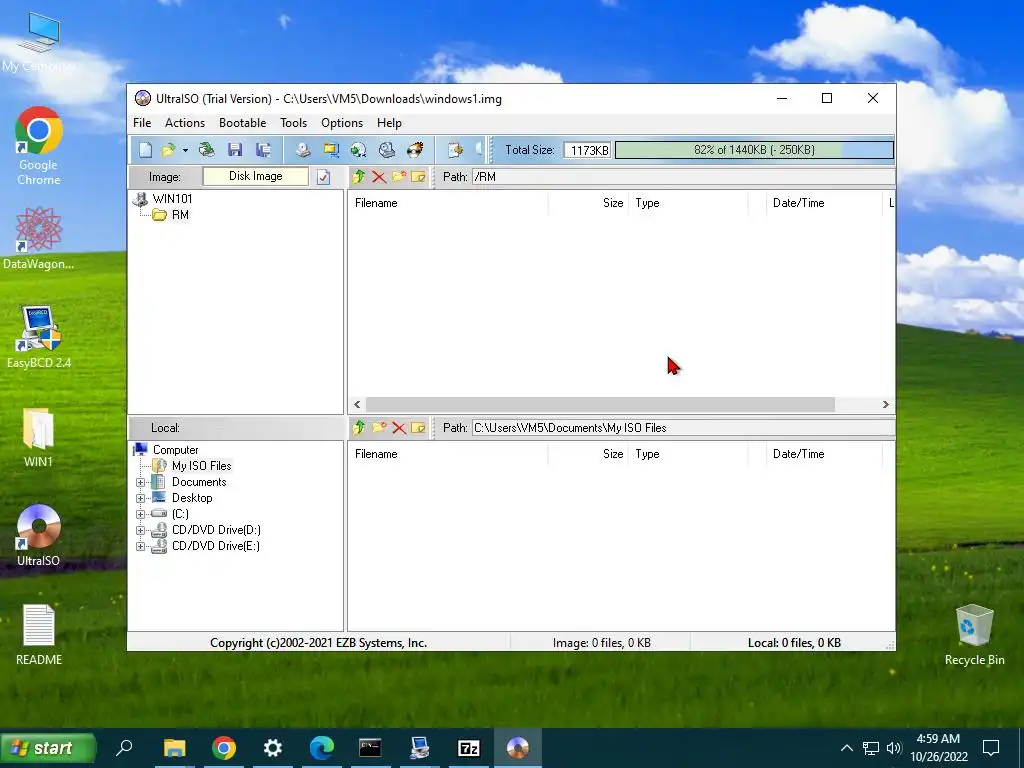The height and width of the screenshot is (768, 1024).
Task: Expand the (C:) drive node
Action: point(140,515)
